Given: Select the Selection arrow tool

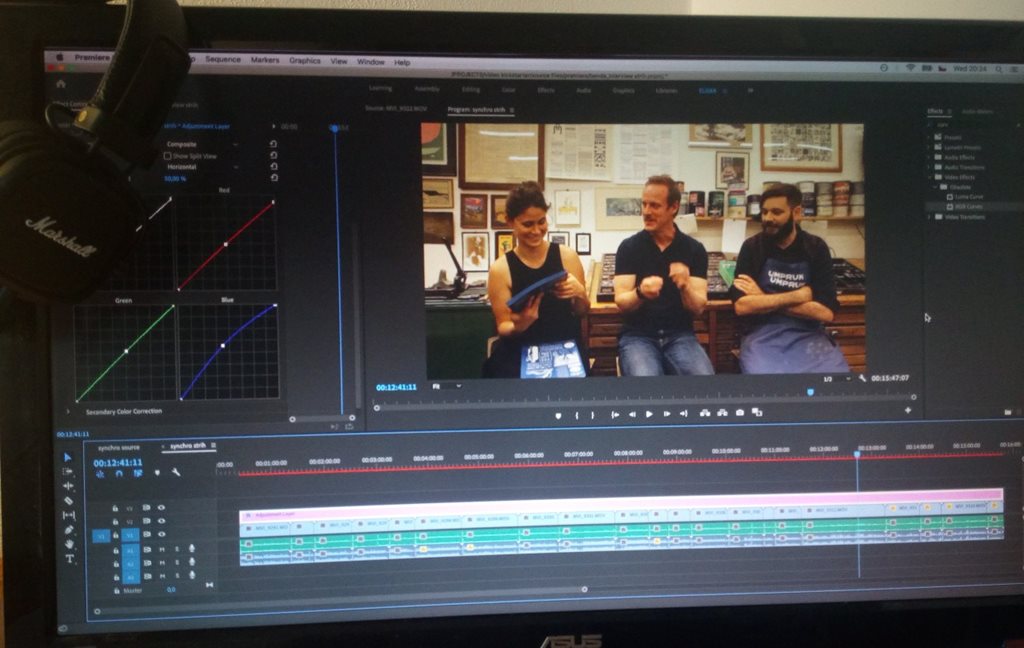Looking at the screenshot, I should coord(68,457).
